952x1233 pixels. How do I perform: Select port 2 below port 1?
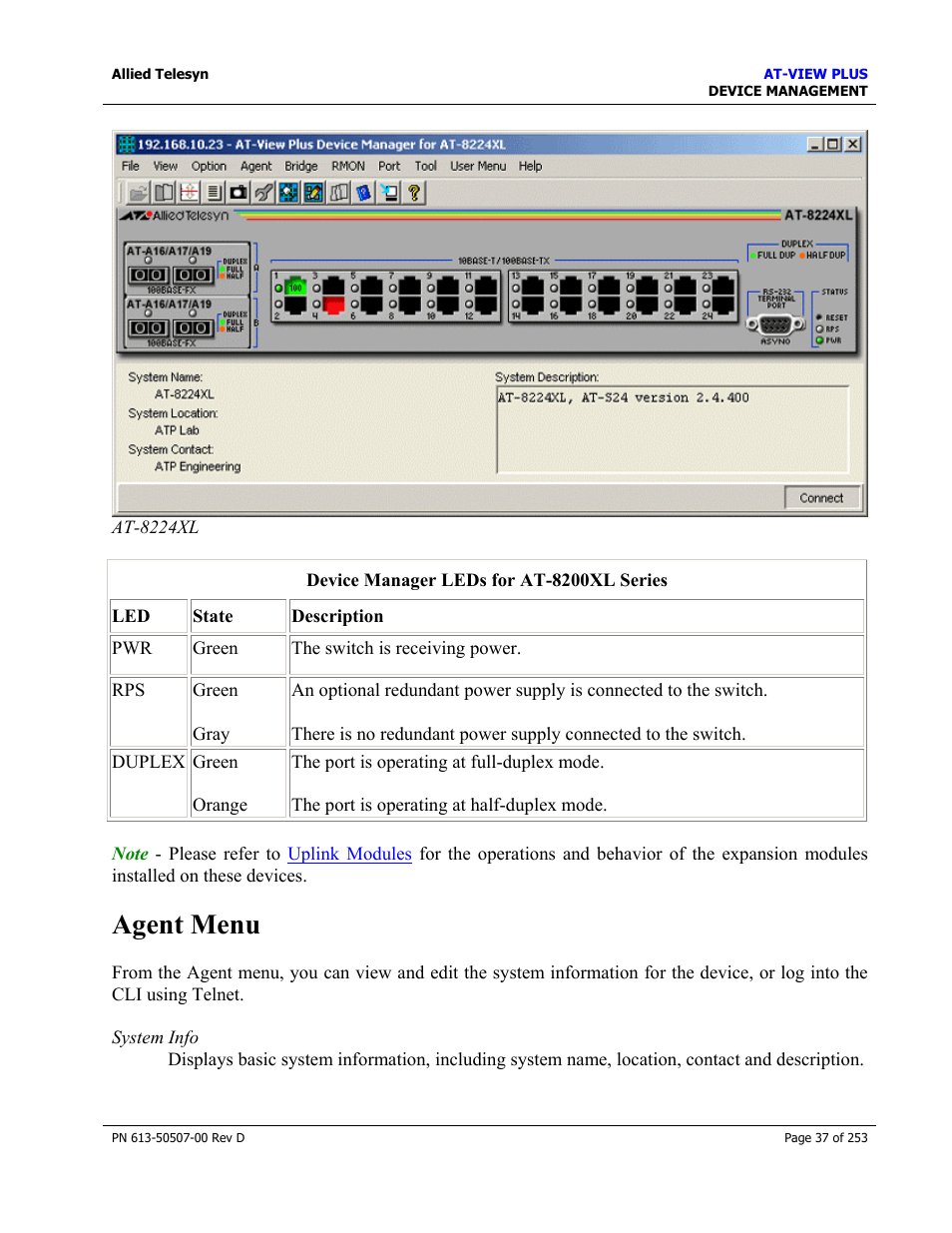(x=295, y=305)
